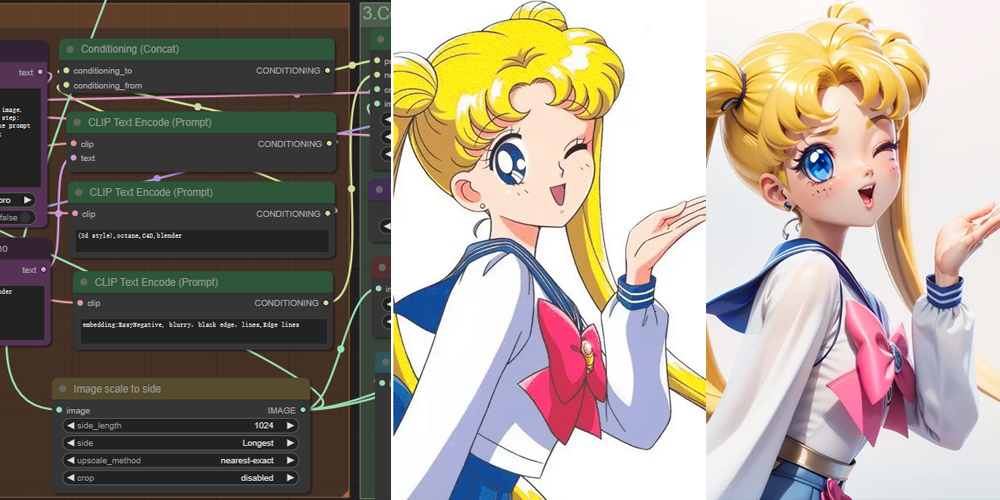Click the right arrow beside 'oro' on purple node
Screen dimensions: 1000x500
click(x=27, y=200)
